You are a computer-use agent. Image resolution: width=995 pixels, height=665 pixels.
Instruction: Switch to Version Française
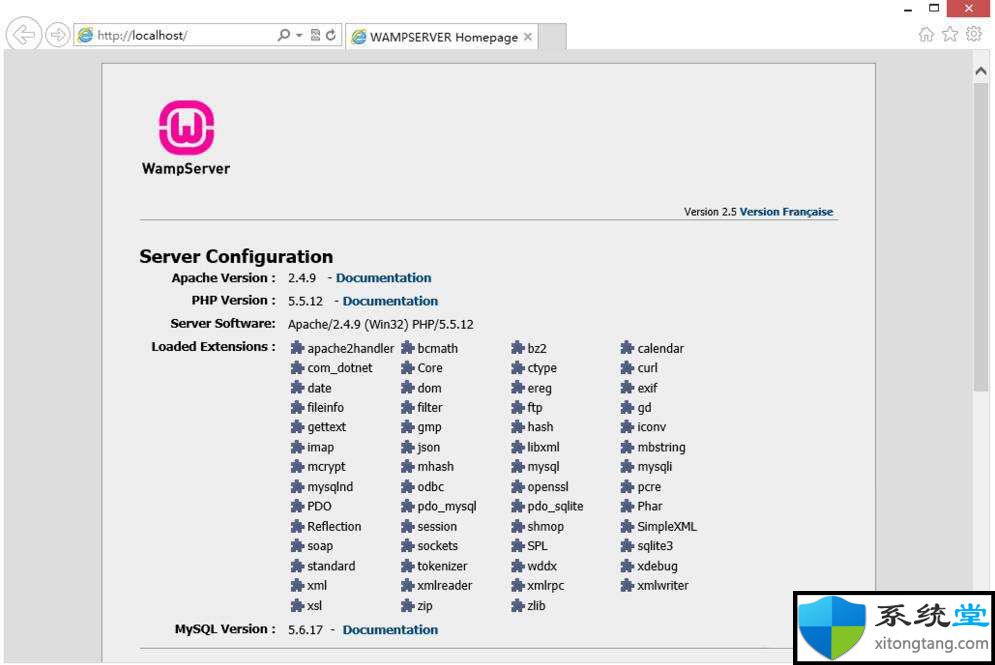(x=786, y=212)
